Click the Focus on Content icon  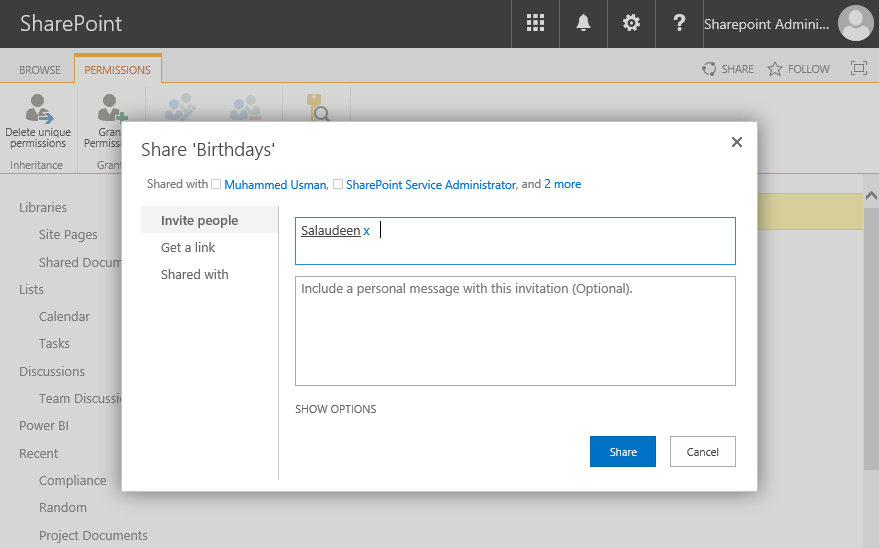pyautogui.click(x=858, y=68)
